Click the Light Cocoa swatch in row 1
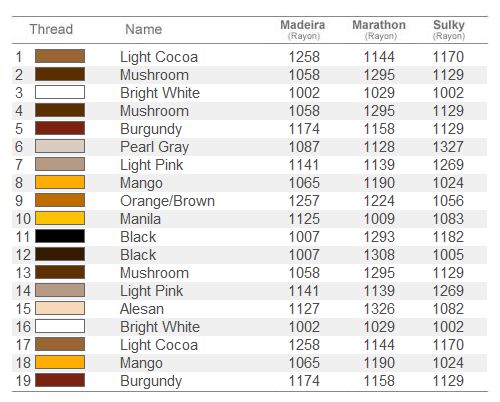The height and width of the screenshot is (402, 500). (x=60, y=56)
